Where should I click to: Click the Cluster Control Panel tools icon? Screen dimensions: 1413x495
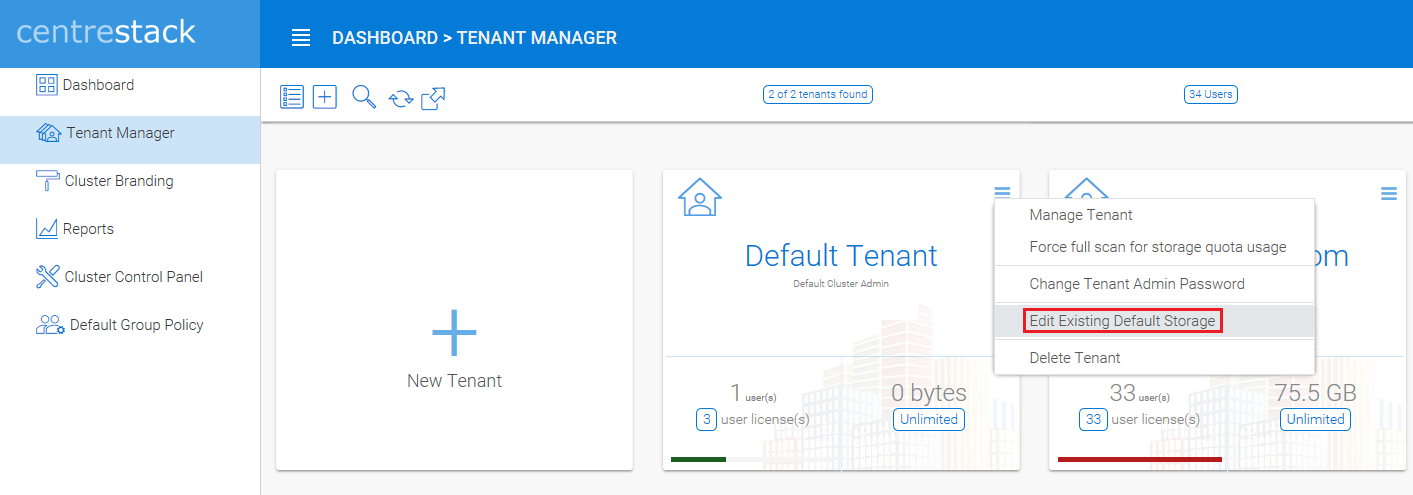pyautogui.click(x=47, y=277)
